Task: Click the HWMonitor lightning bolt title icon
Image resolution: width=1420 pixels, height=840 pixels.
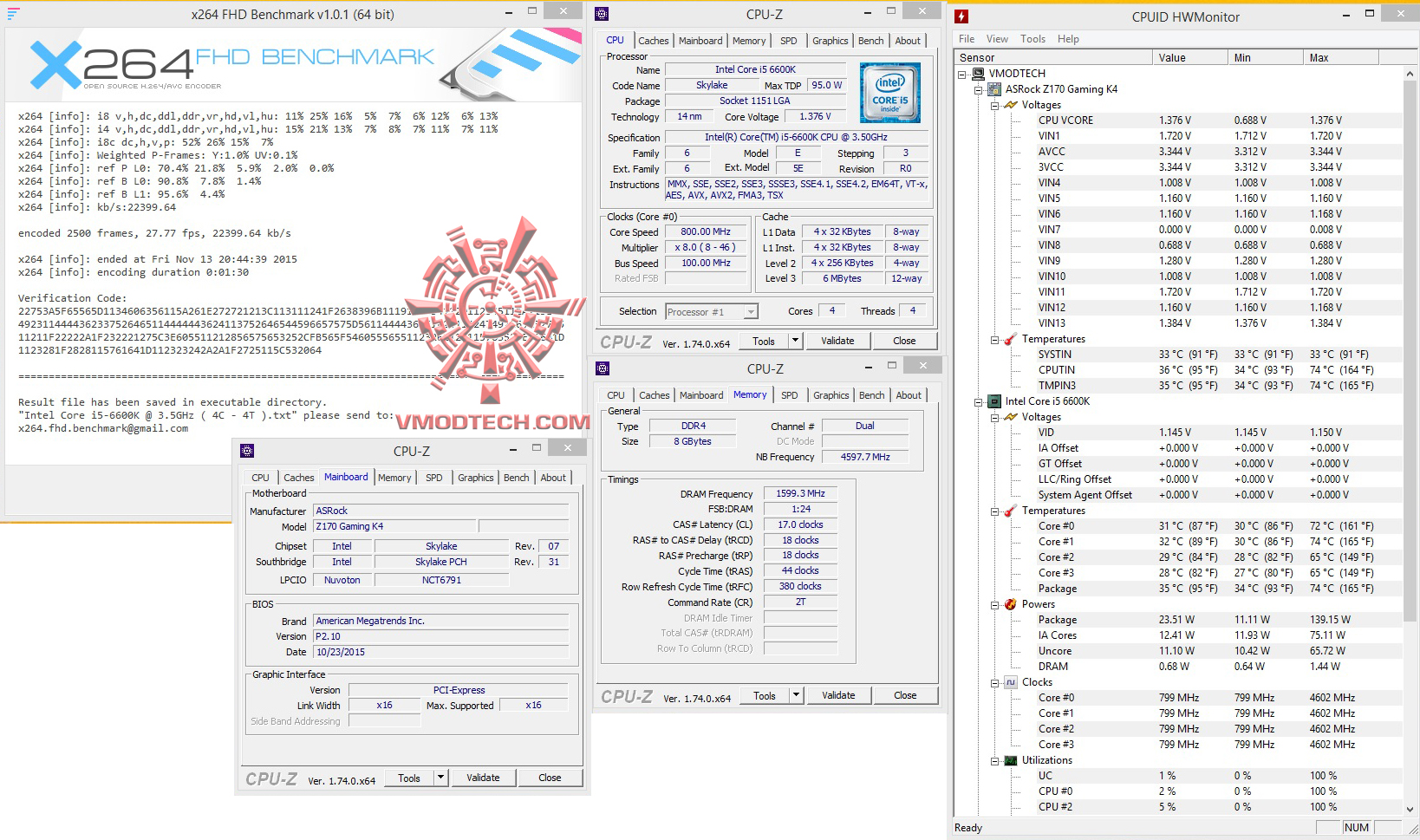Action: pos(961,16)
